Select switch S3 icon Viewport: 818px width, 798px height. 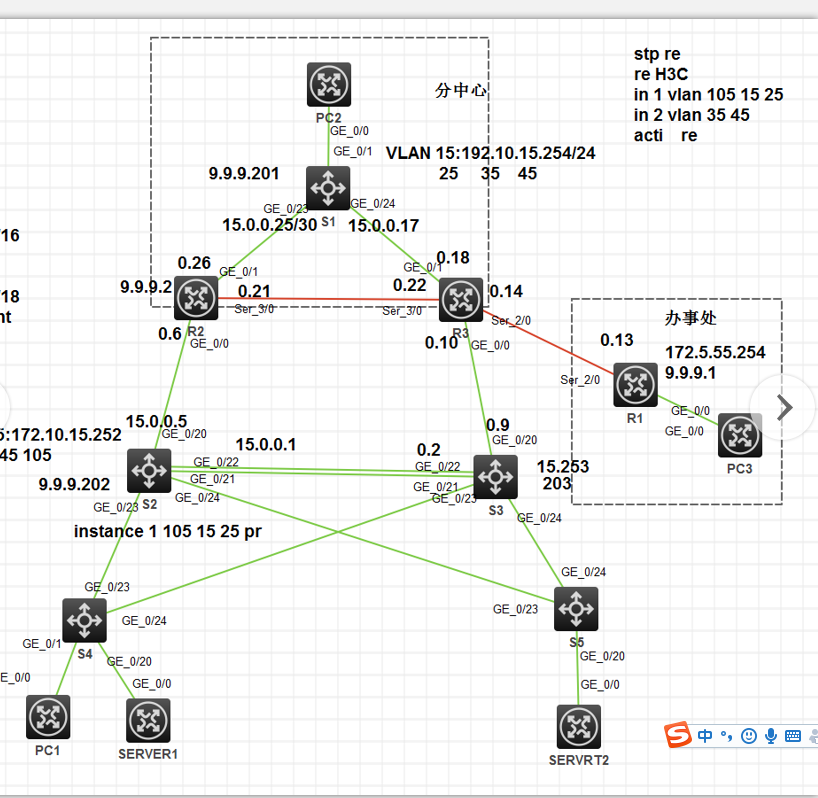tap(496, 477)
